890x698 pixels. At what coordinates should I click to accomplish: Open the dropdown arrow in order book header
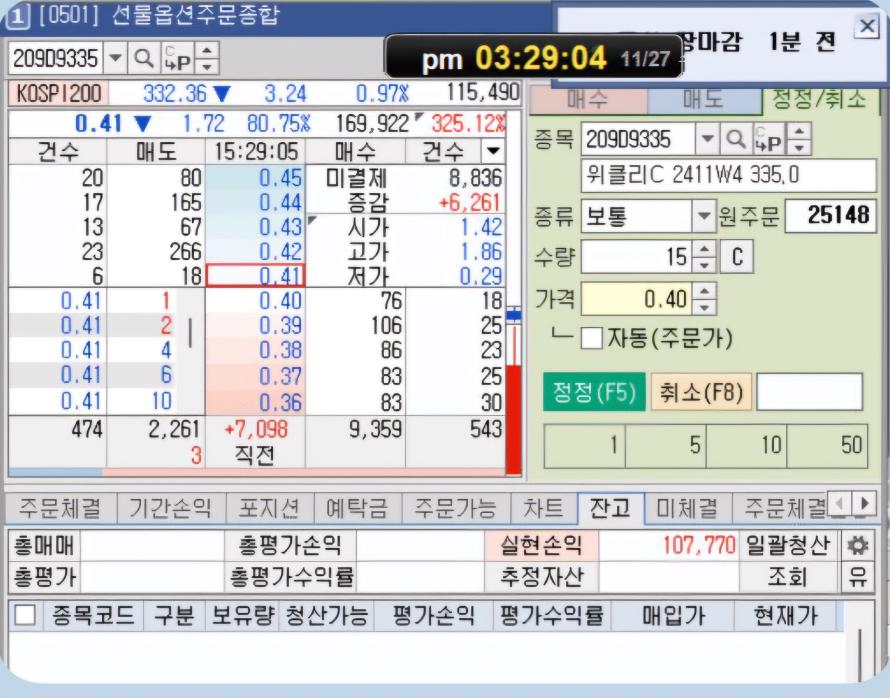coord(493,152)
